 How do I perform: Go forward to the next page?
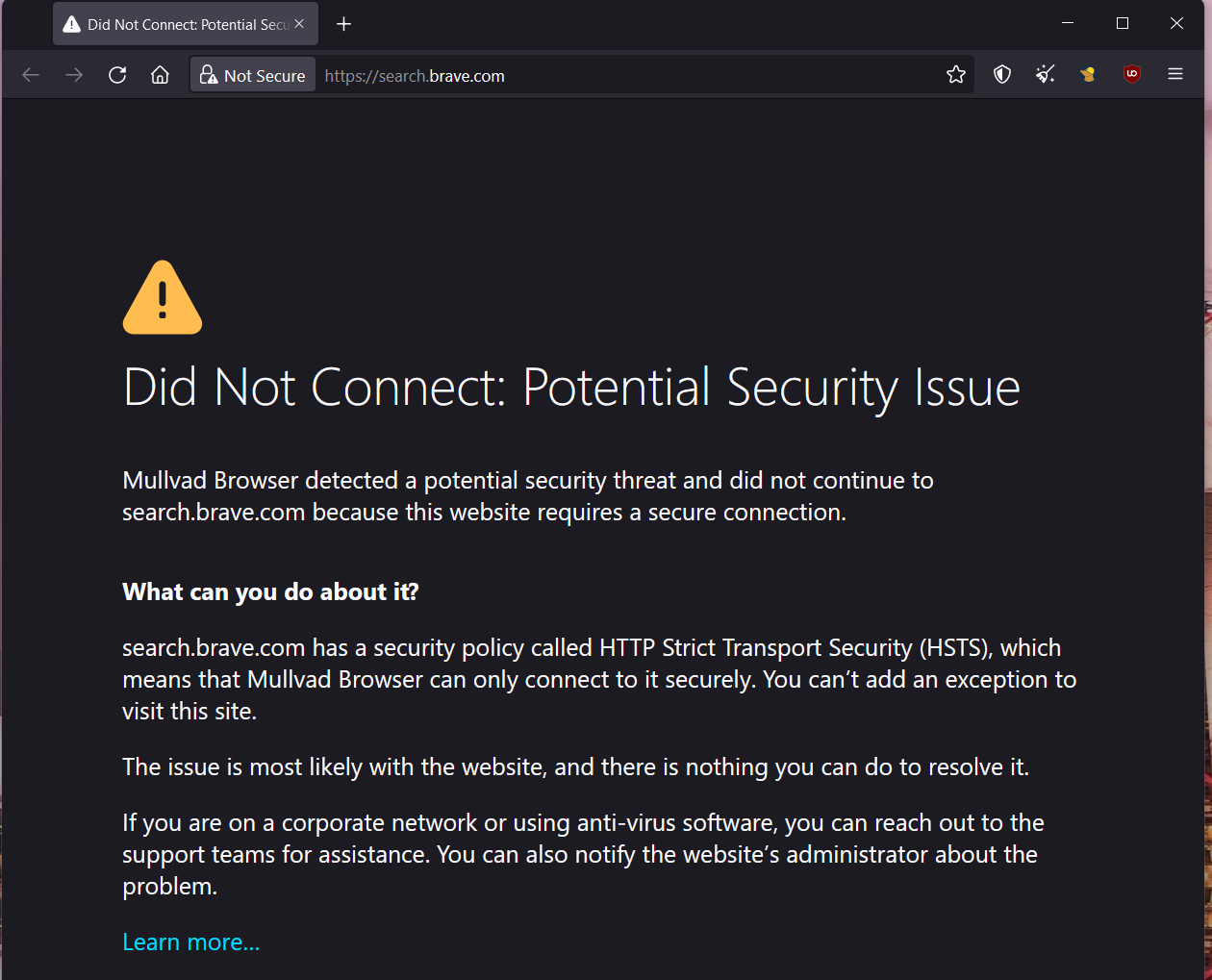[74, 75]
